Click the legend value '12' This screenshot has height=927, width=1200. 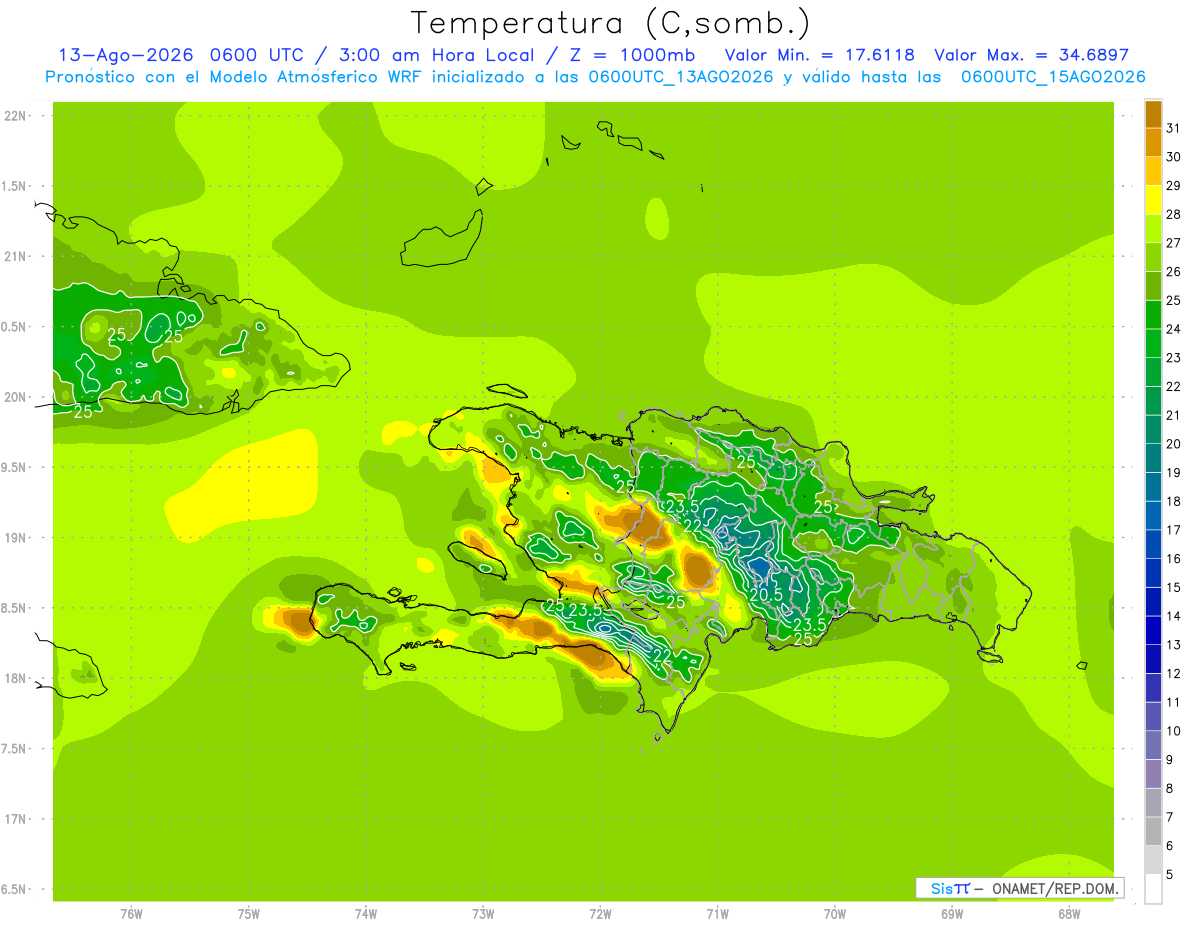(x=1174, y=674)
